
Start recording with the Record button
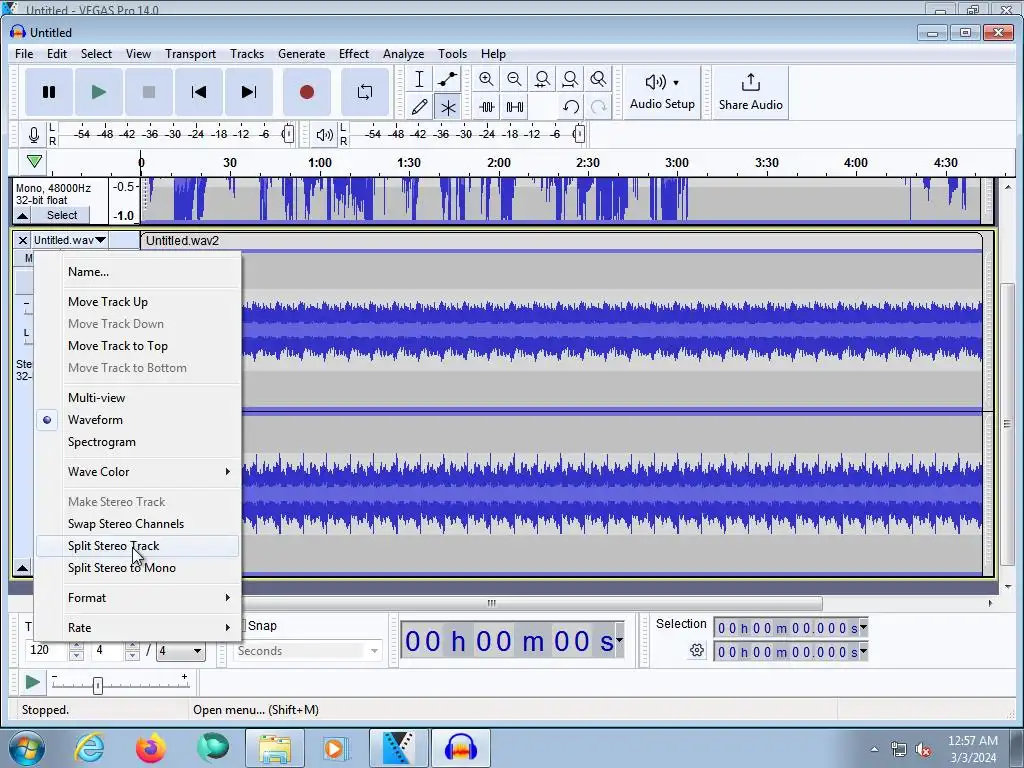tap(307, 92)
